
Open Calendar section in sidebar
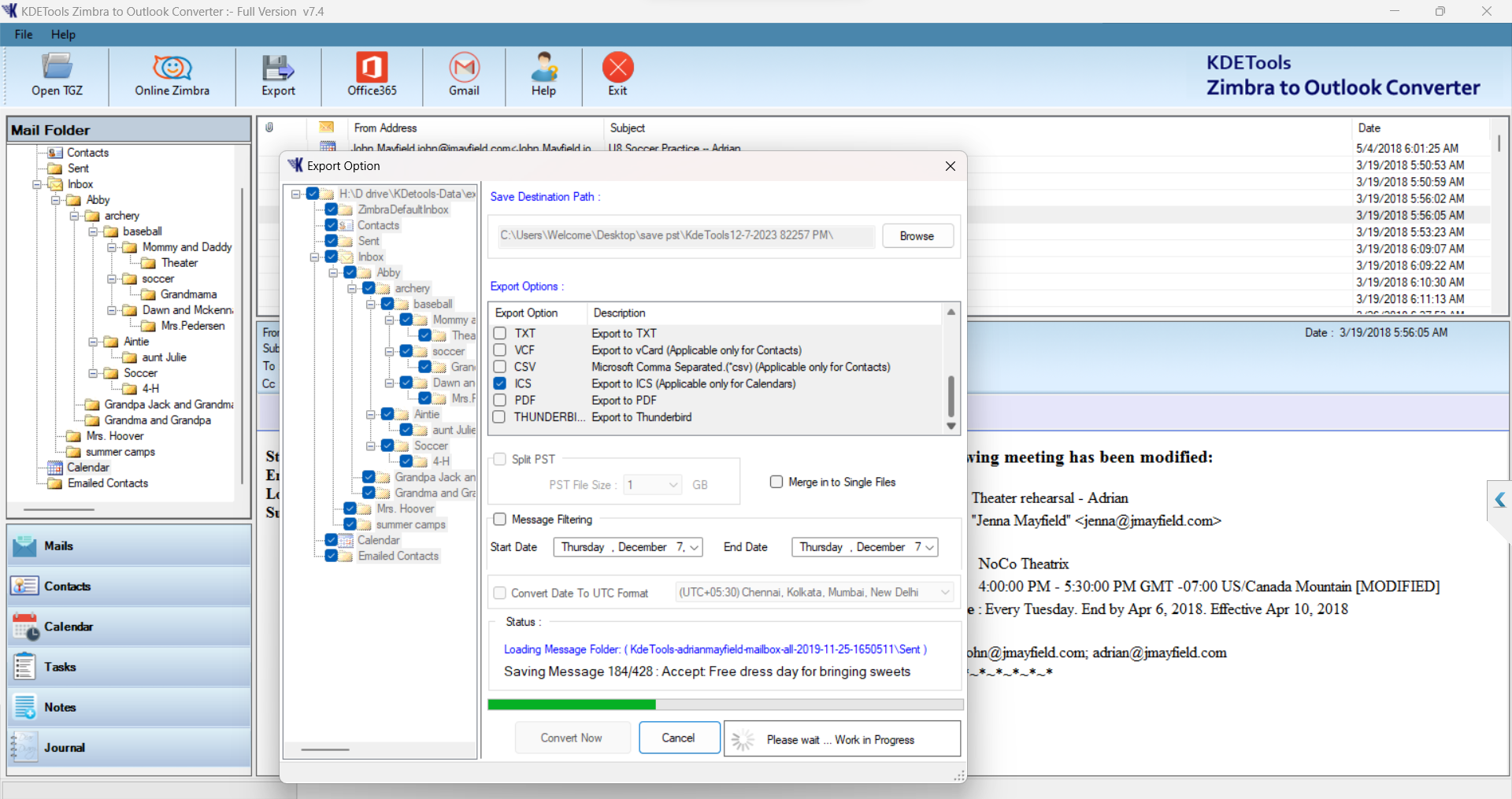tap(129, 627)
